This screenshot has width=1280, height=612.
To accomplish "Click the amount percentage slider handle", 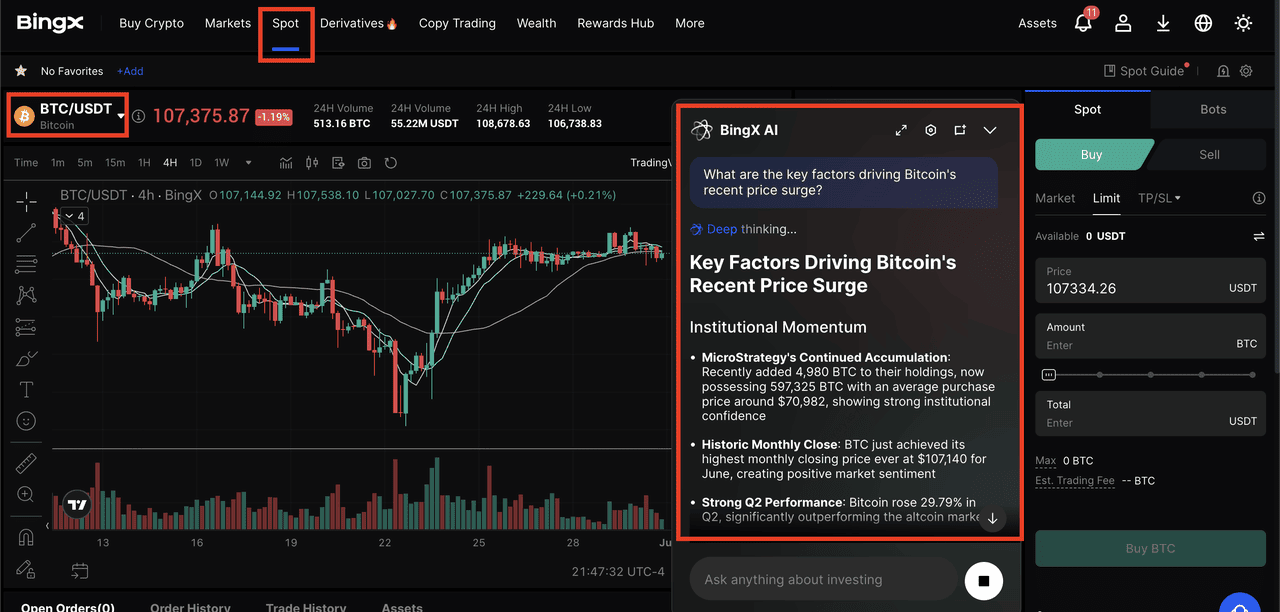I will click(1048, 375).
